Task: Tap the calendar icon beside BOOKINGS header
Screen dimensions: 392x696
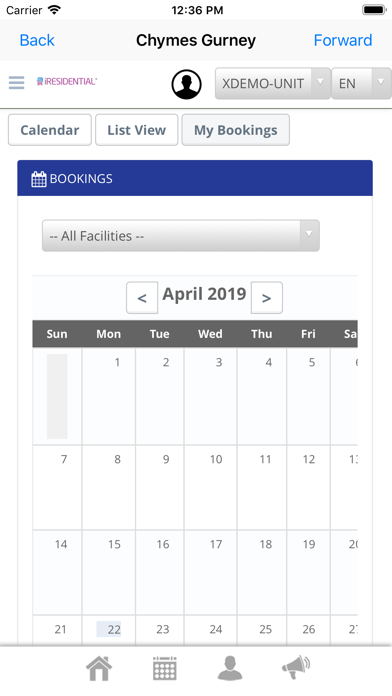Action: click(39, 179)
